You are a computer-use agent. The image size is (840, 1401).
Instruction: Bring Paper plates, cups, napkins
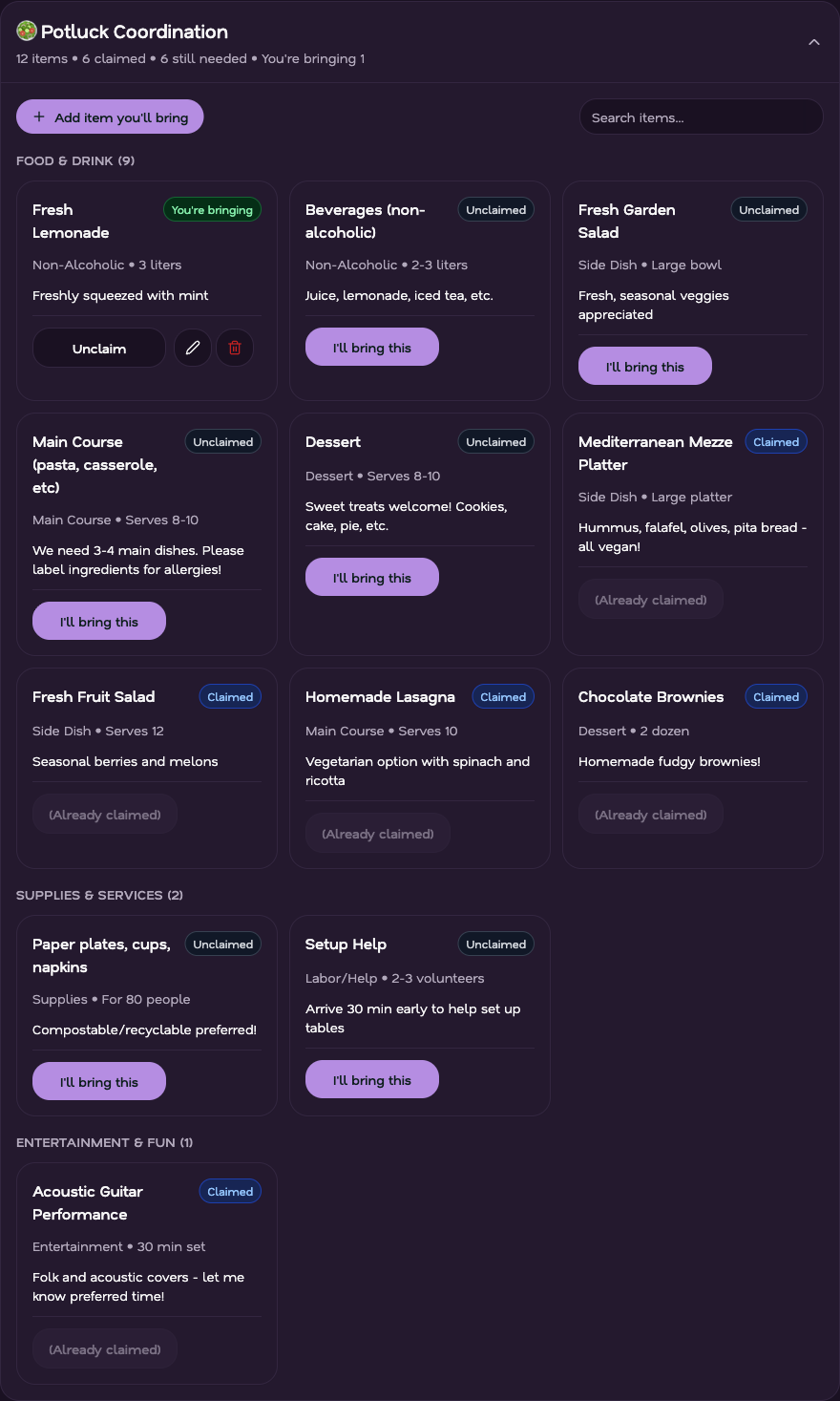[99, 1081]
